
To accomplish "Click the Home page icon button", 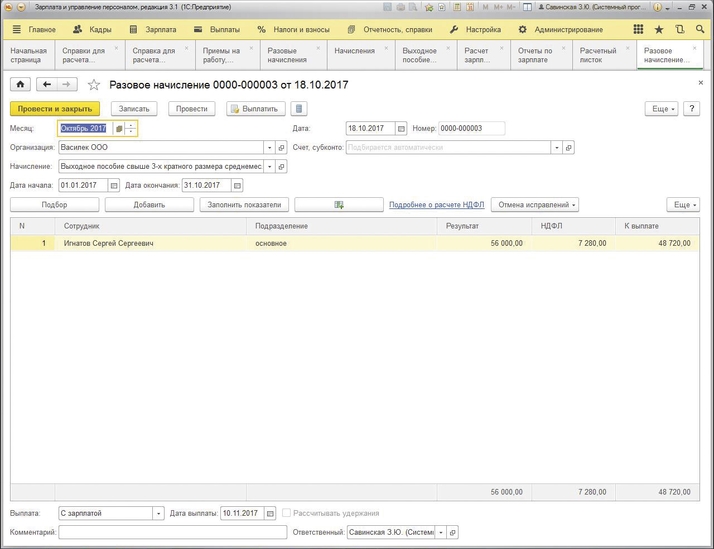I will point(20,85).
